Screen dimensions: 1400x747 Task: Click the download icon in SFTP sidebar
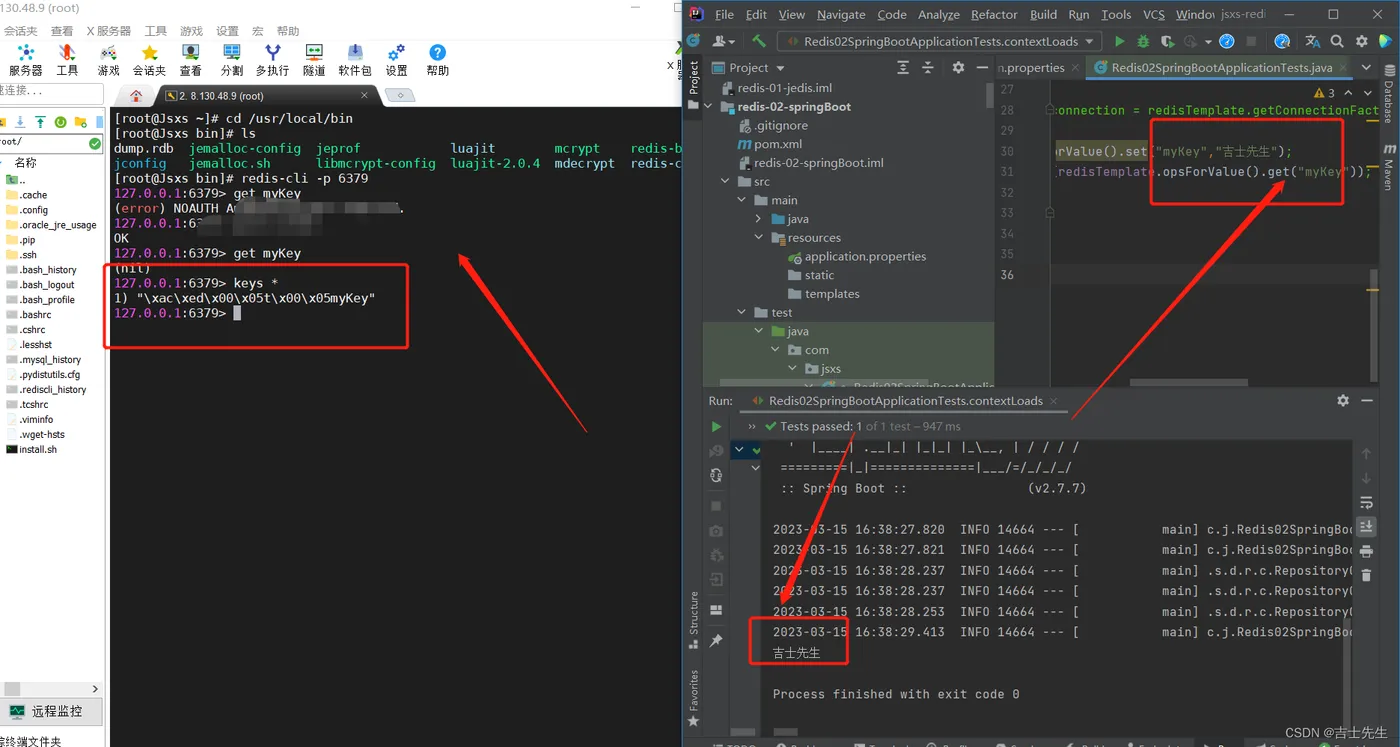(19, 122)
